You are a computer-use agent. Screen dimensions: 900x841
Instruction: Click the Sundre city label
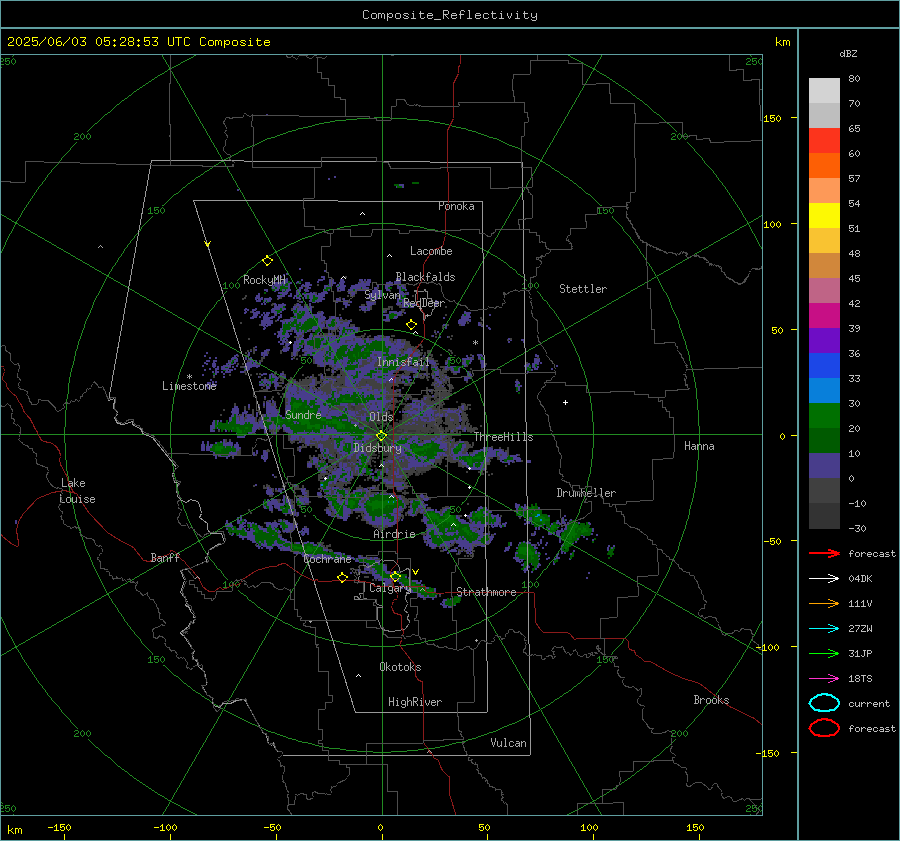303,414
